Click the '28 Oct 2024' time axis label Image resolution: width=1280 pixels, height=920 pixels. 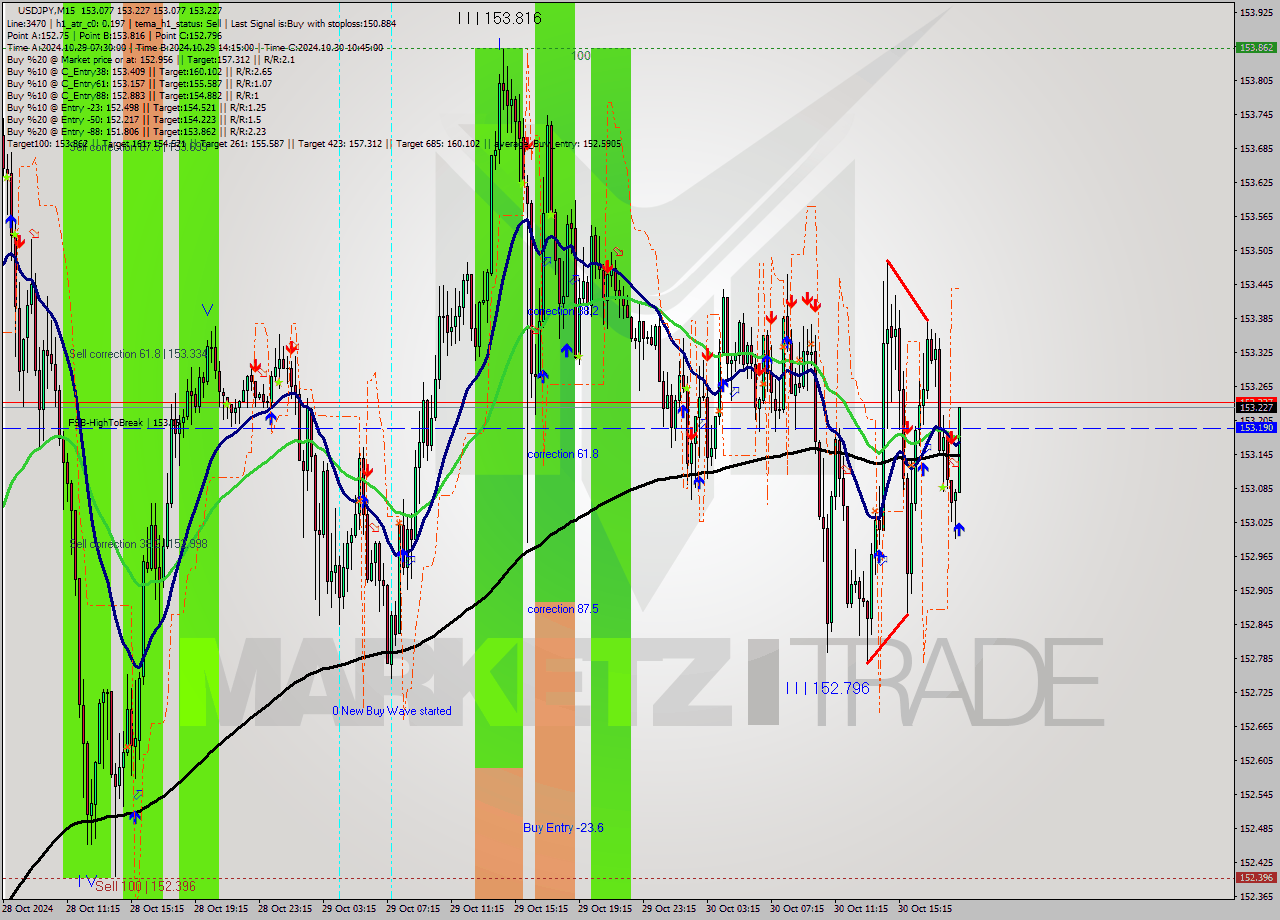point(27,909)
